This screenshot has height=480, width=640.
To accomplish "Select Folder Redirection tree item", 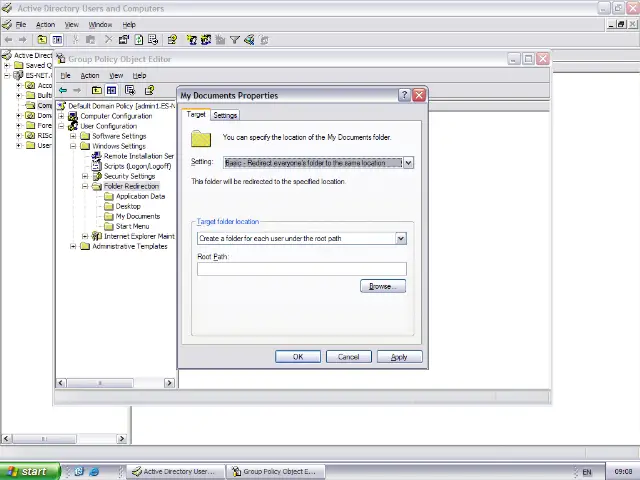I will (x=131, y=186).
